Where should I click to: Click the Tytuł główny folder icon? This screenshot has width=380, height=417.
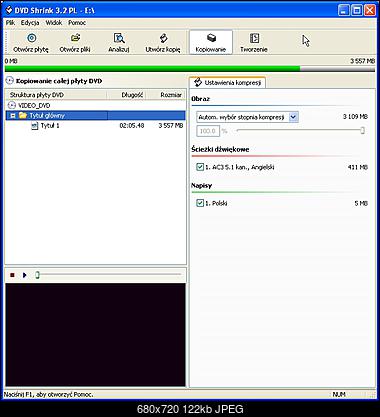(x=23, y=115)
